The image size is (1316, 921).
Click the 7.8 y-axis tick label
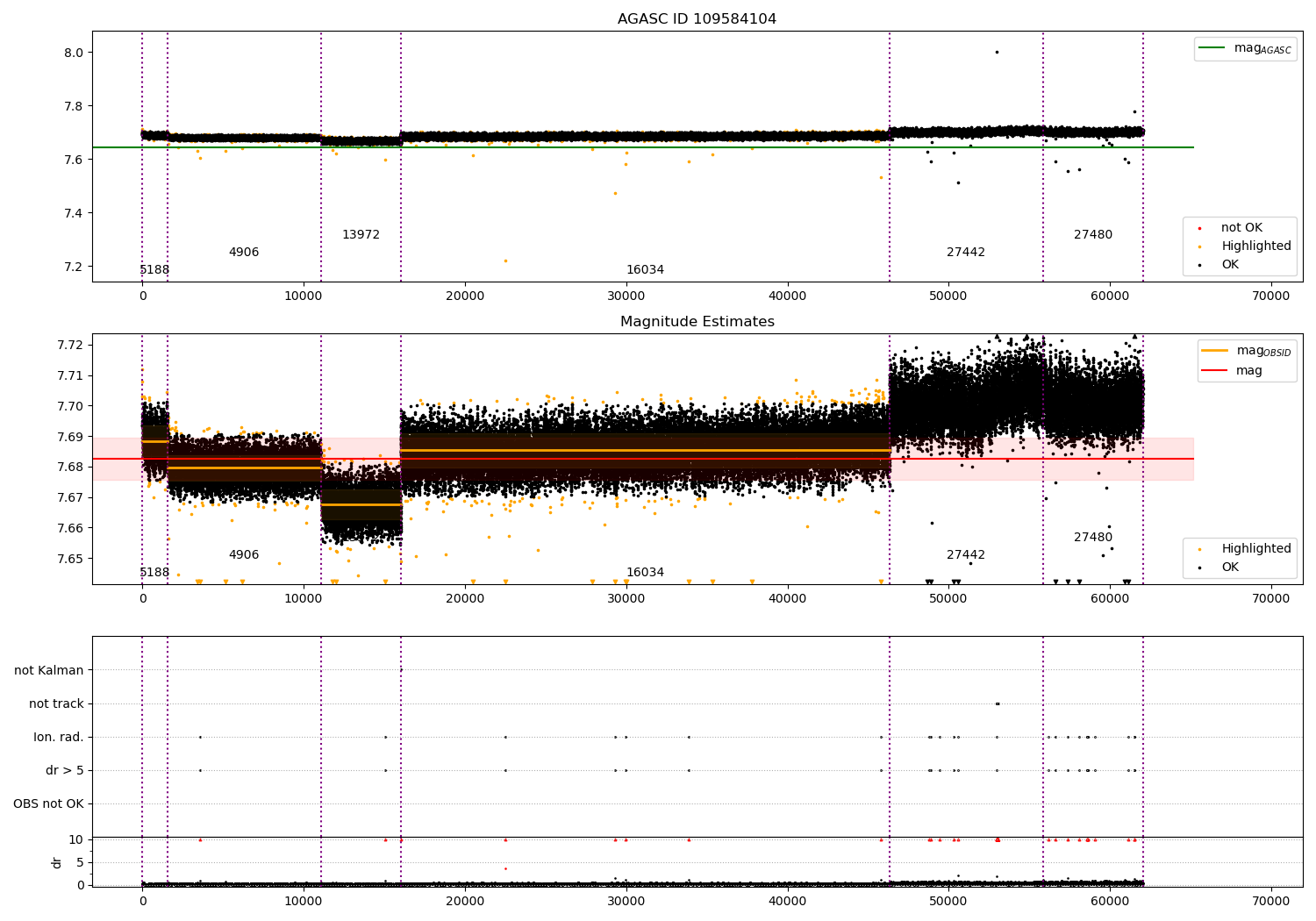[73, 106]
